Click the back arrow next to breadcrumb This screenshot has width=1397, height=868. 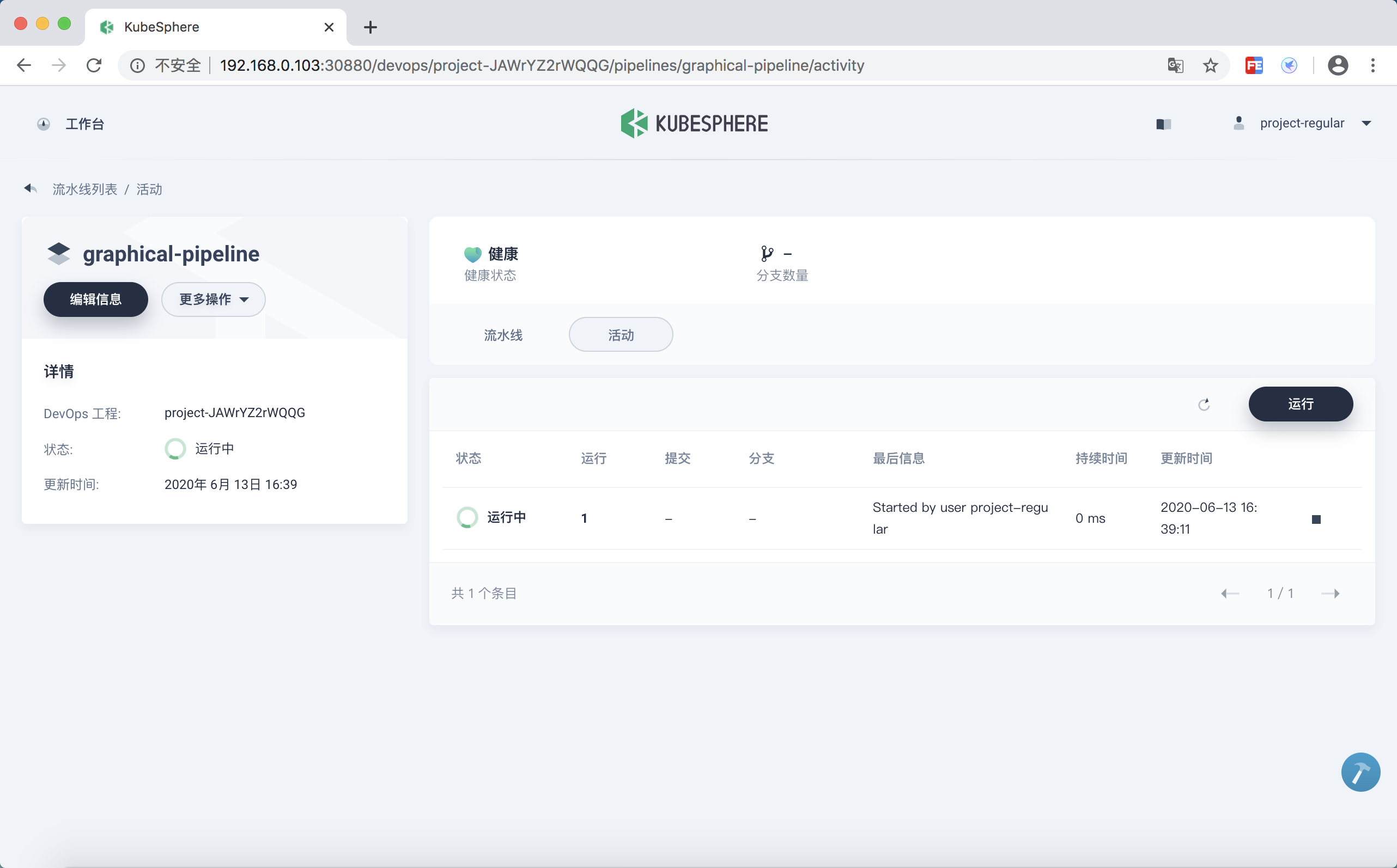[31, 188]
